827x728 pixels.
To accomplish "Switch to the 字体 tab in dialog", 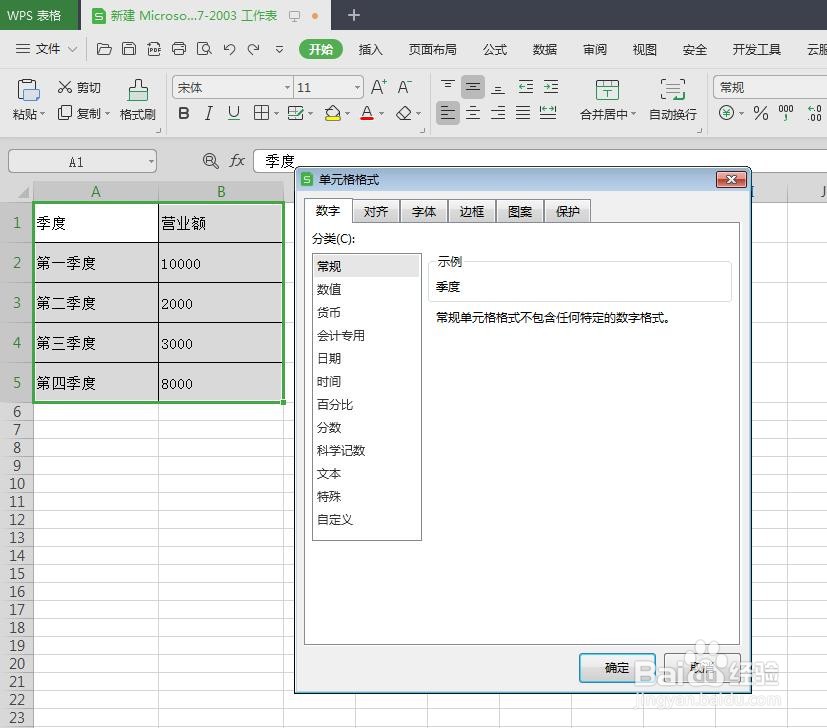I will [424, 212].
